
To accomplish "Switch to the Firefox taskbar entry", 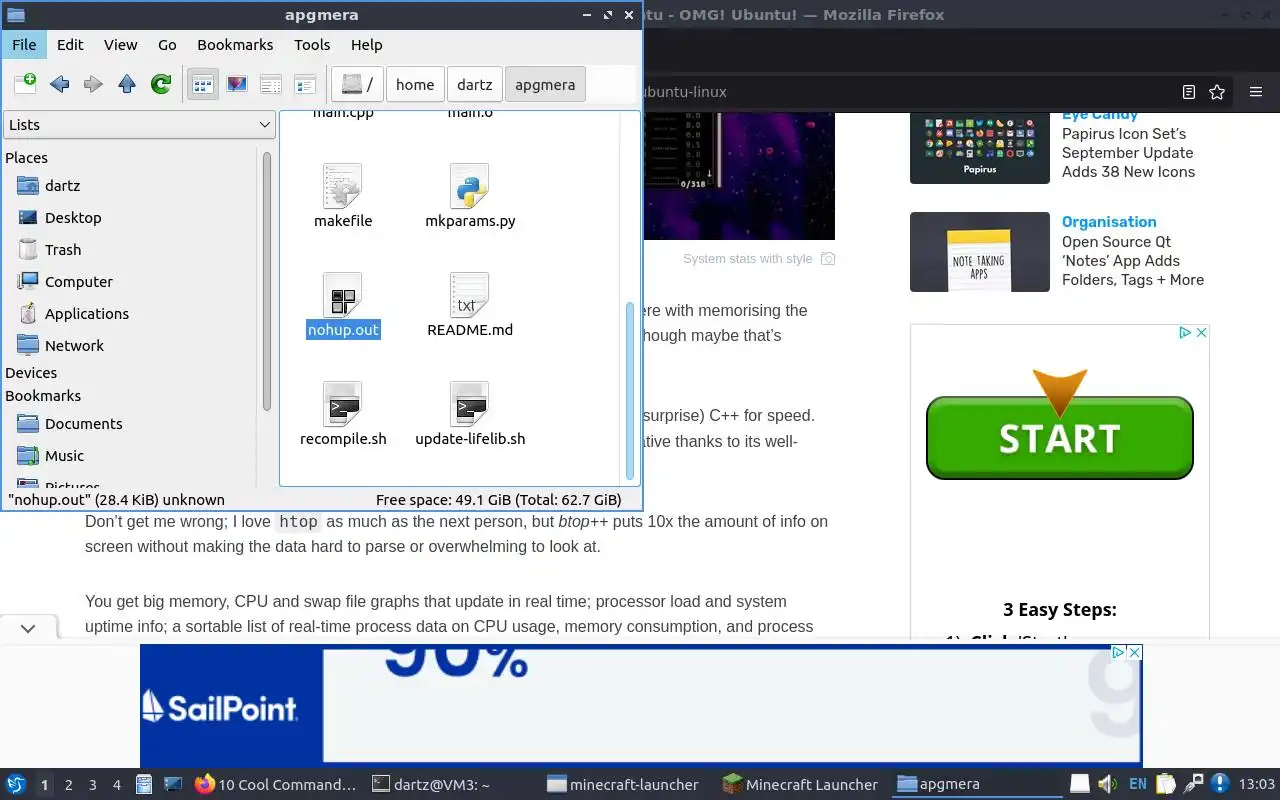I will (275, 785).
